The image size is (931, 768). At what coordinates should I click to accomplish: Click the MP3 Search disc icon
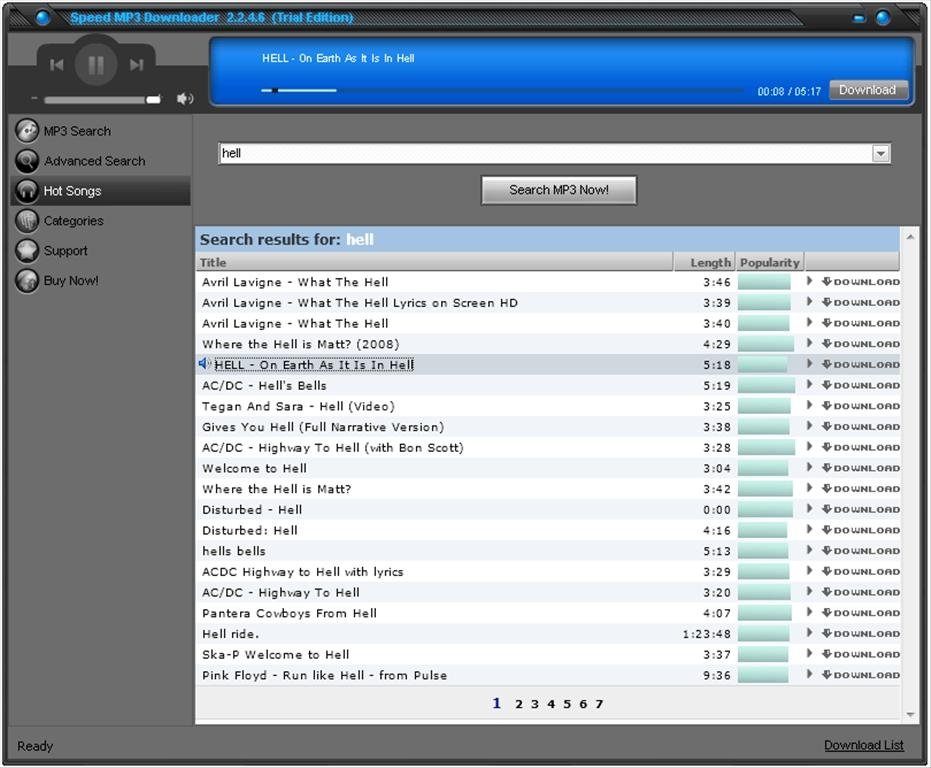tap(27, 131)
